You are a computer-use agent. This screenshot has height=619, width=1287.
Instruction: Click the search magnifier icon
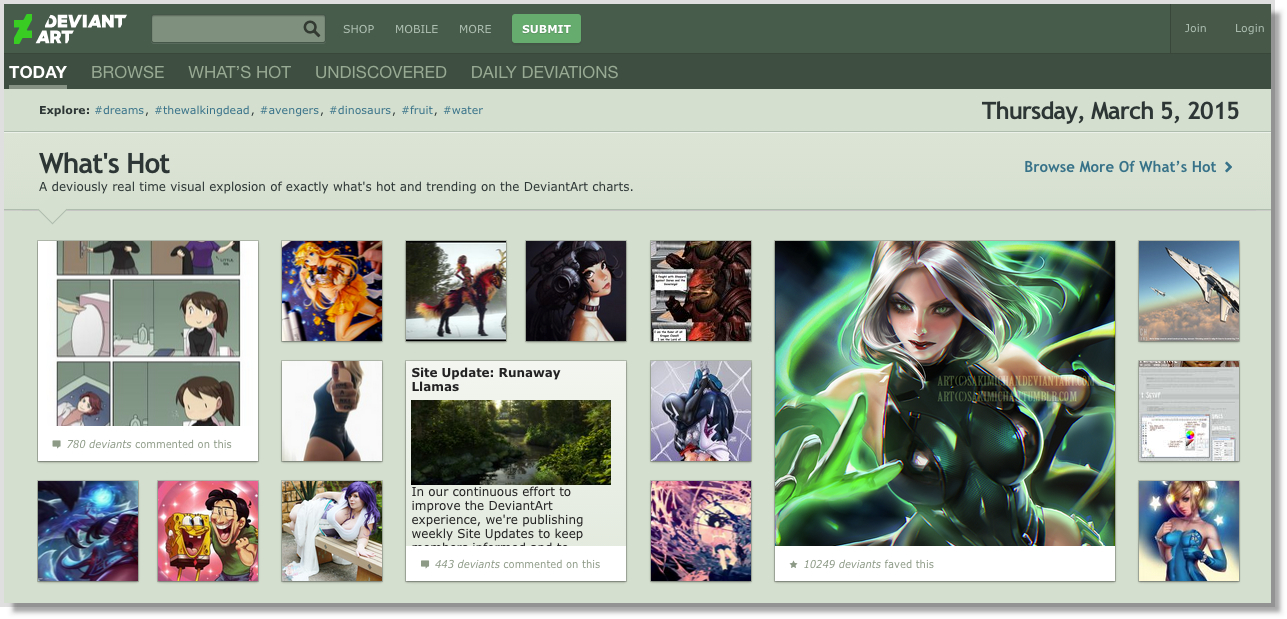[312, 29]
